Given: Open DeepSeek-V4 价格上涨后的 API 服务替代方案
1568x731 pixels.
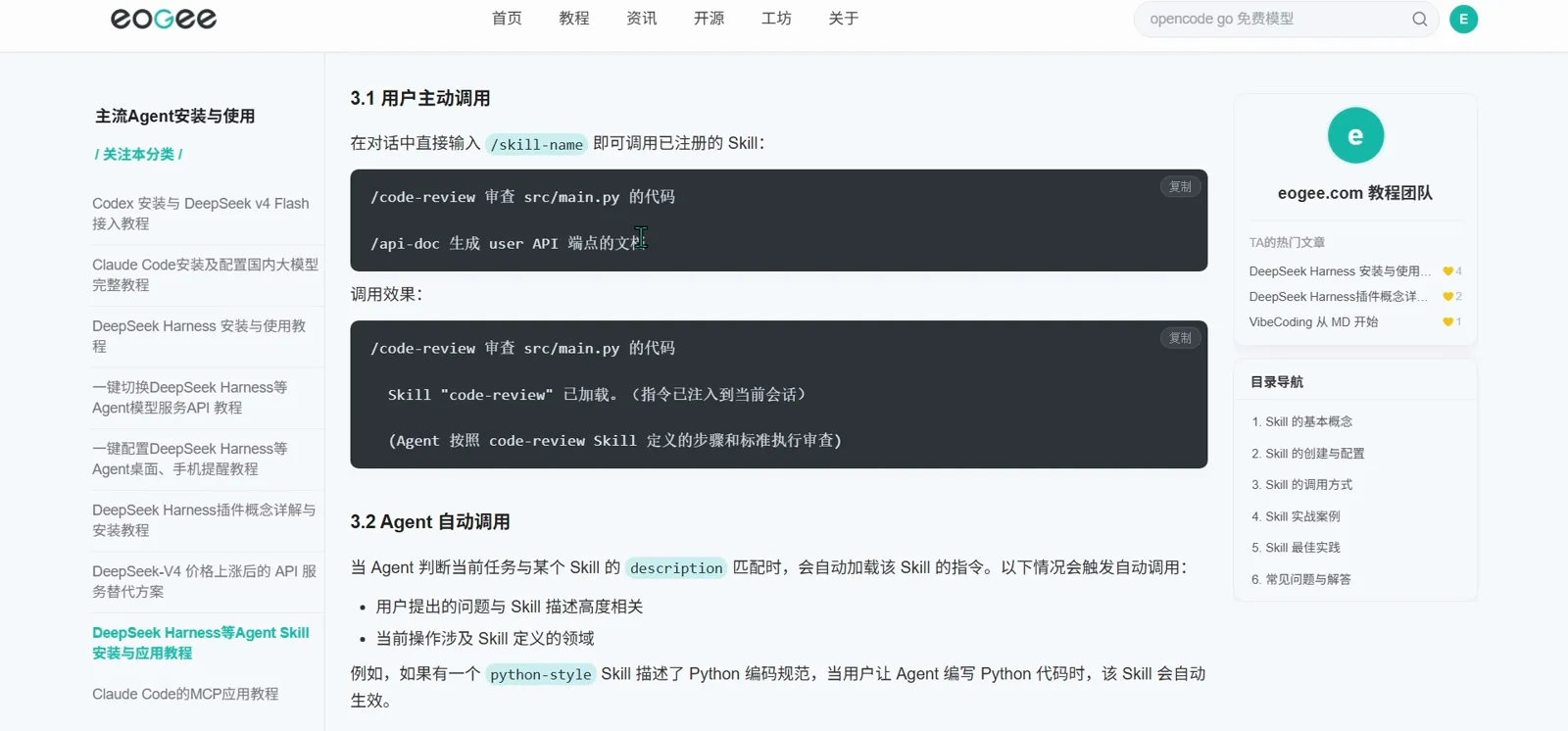Looking at the screenshot, I should 204,581.
